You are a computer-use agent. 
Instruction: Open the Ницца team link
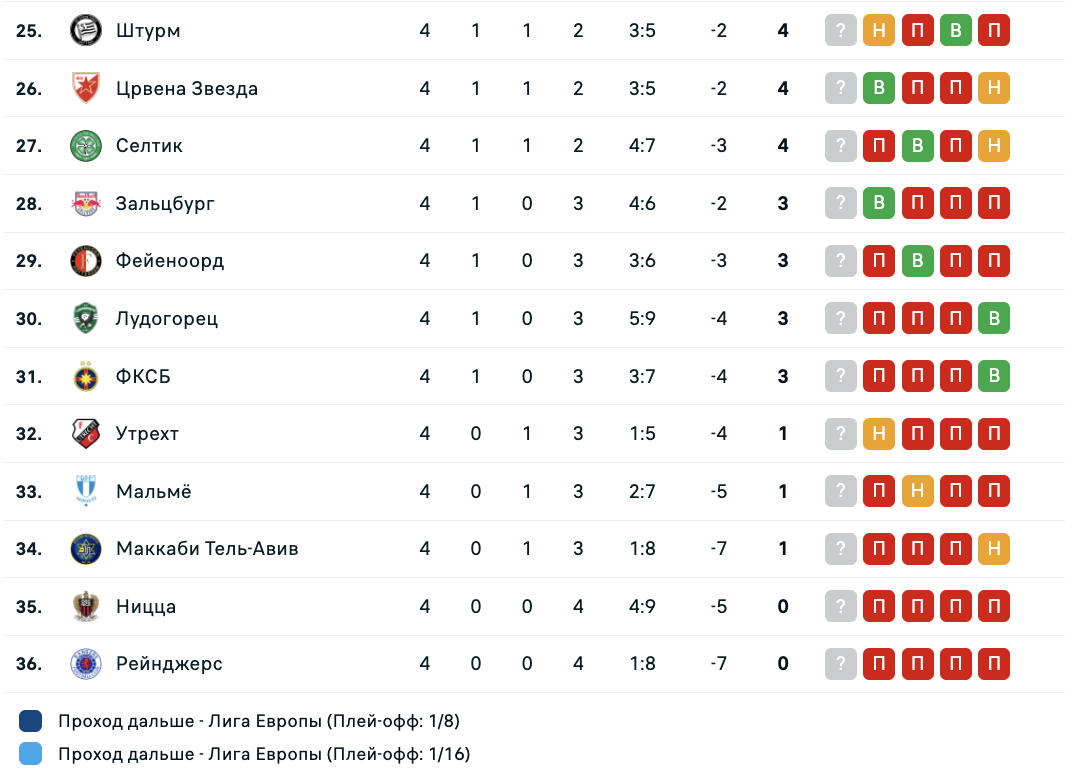tap(146, 607)
